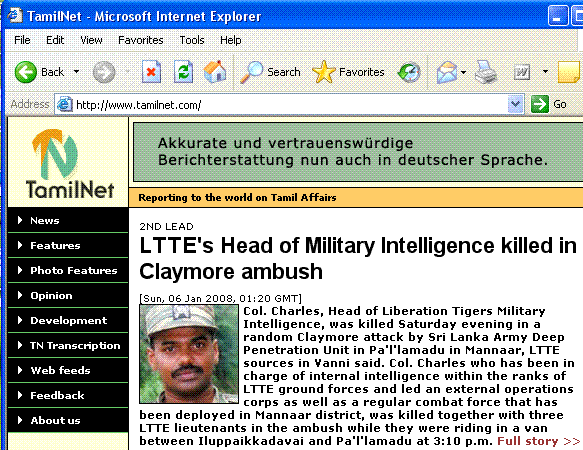Print the page with printer icon
Screen dimensions: 583x450
(x=485, y=72)
